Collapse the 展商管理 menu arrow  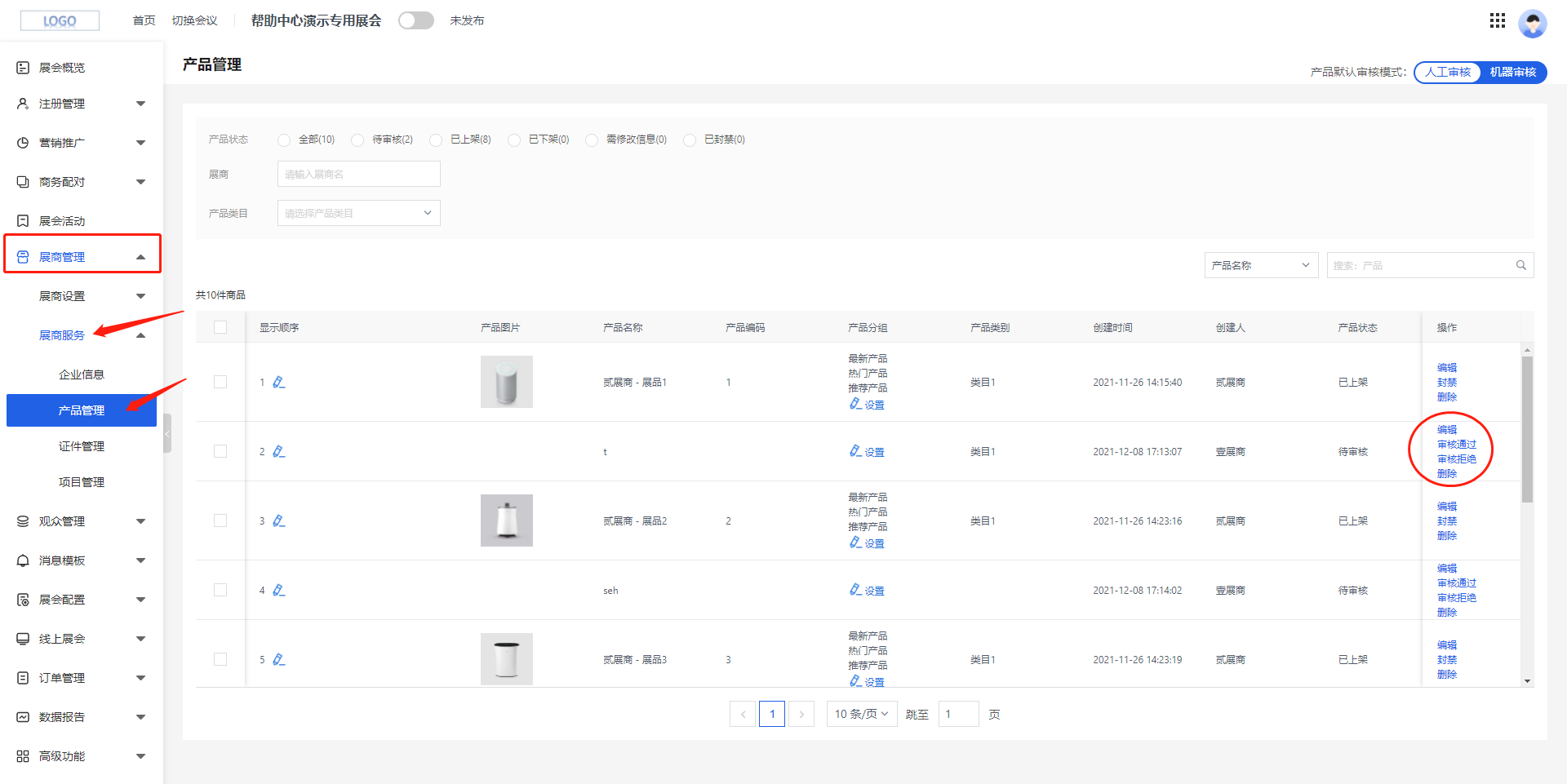pos(140,257)
